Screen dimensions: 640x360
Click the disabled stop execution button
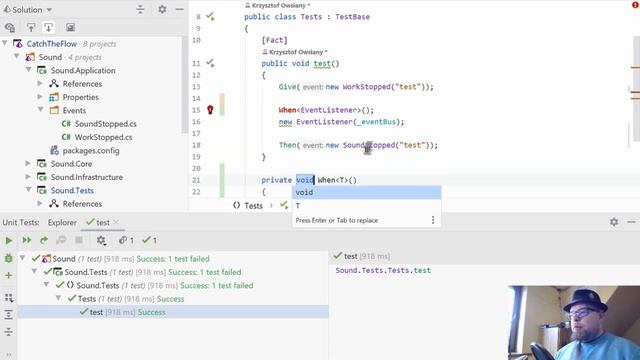pyautogui.click(x=79, y=240)
